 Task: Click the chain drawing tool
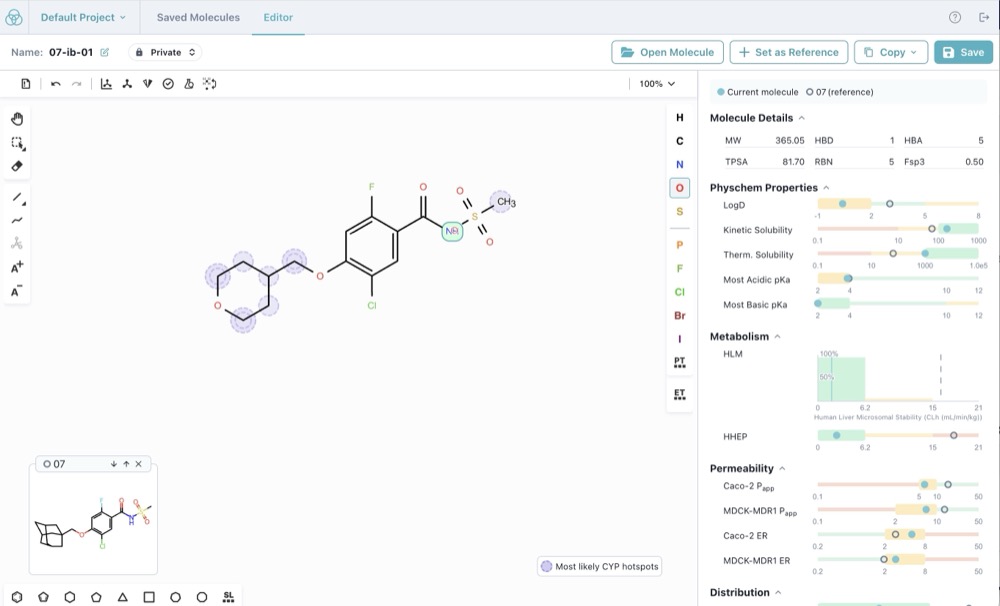click(17, 220)
